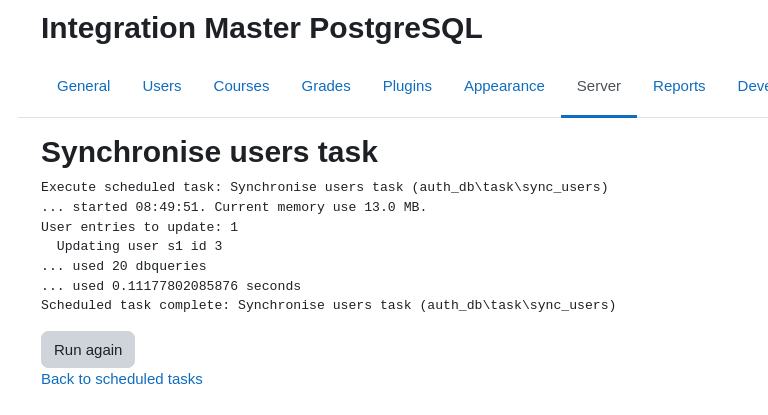
Task: Click the Integration Master PostgreSQL title
Action: [x=262, y=28]
